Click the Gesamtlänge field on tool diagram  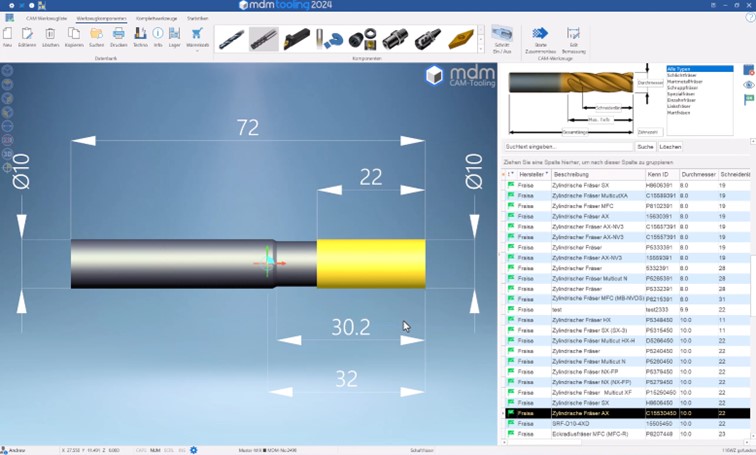575,132
